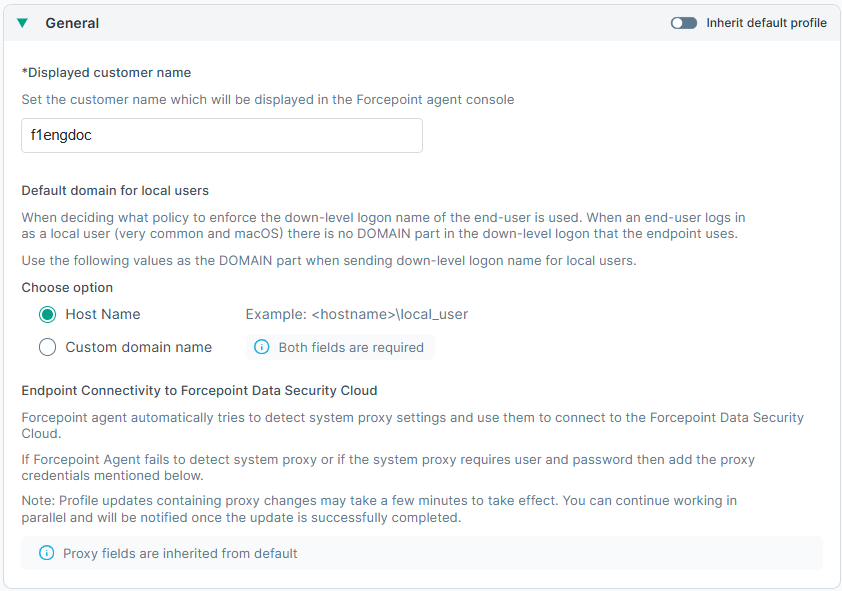Screen dimensions: 842x591
Task: Click the Host Name option label
Action: pos(103,314)
